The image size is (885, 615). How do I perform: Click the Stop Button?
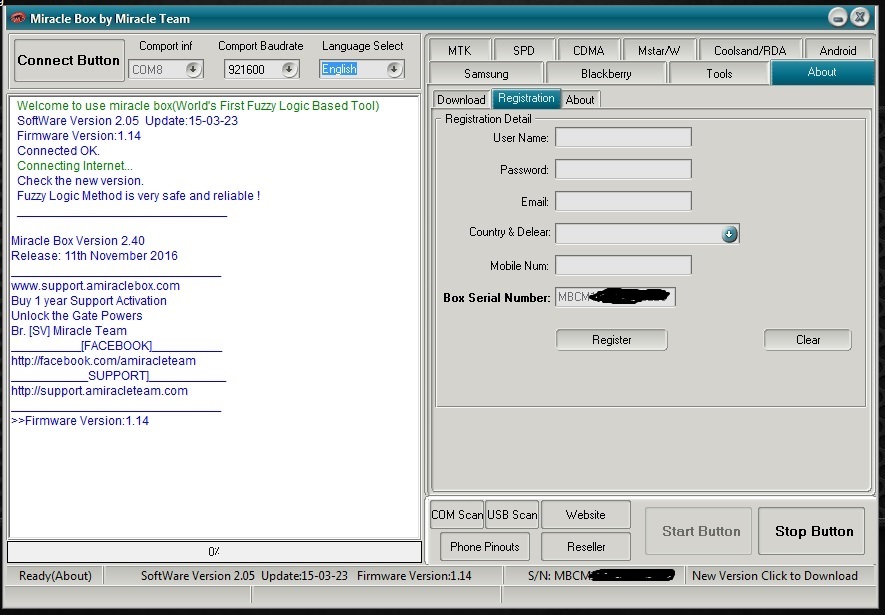pyautogui.click(x=812, y=531)
